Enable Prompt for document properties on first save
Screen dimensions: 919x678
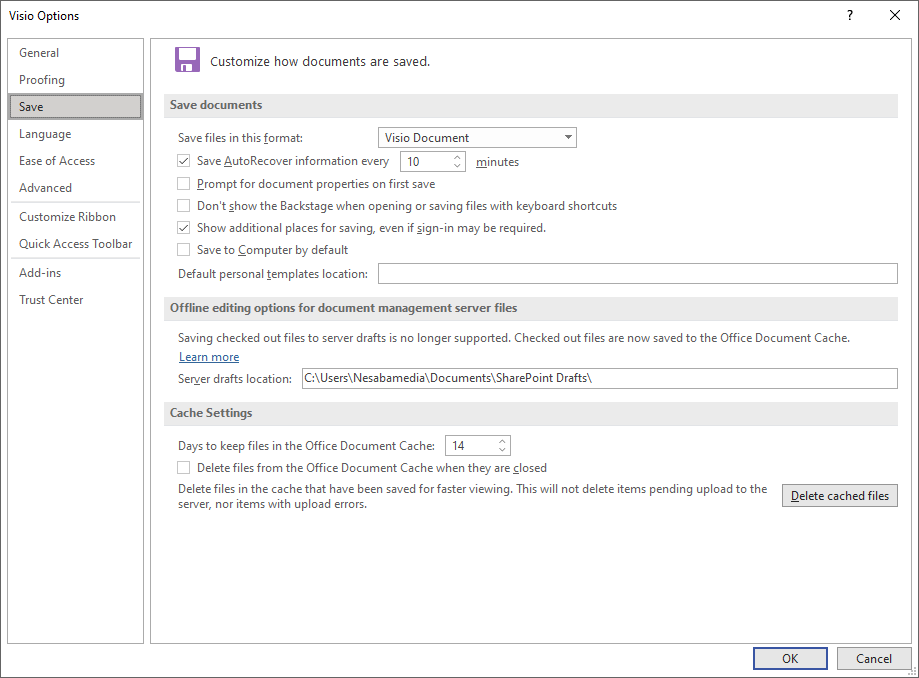(184, 184)
